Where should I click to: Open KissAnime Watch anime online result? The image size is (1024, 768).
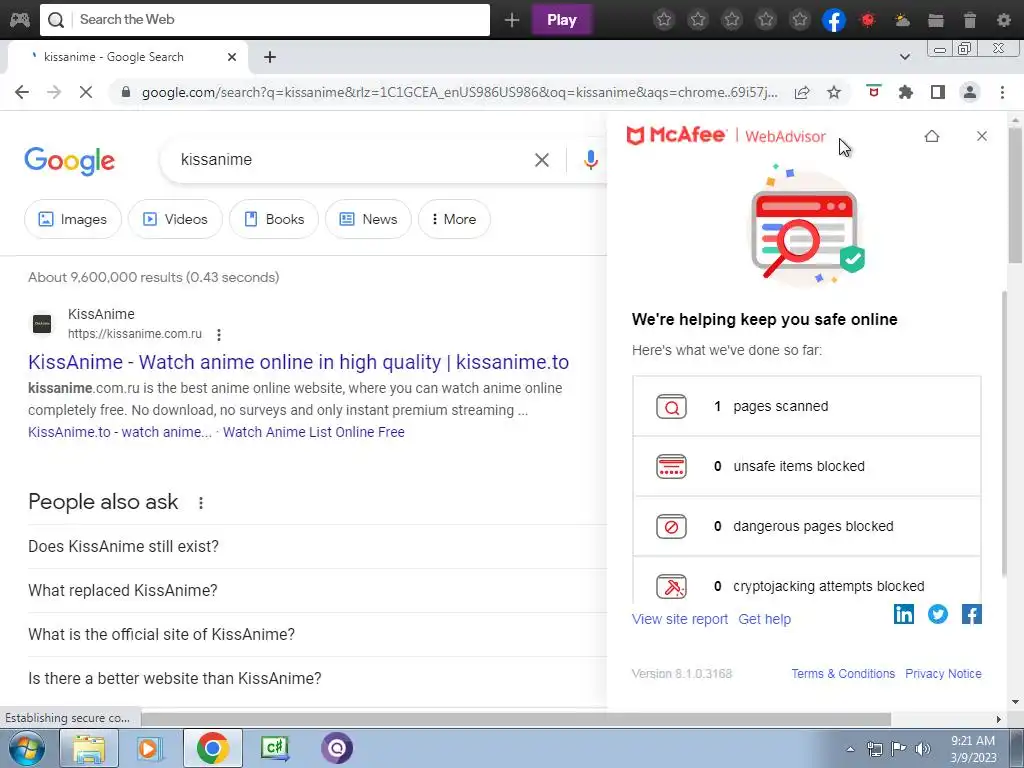298,362
